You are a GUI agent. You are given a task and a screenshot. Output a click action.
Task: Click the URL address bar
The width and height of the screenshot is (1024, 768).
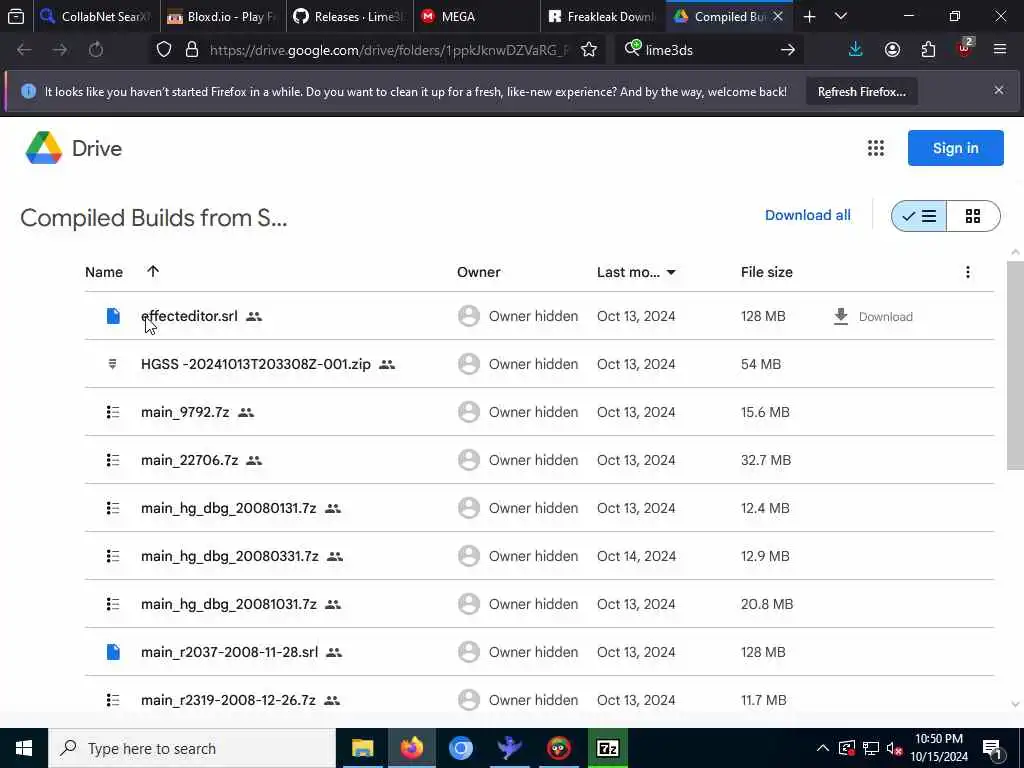389,50
